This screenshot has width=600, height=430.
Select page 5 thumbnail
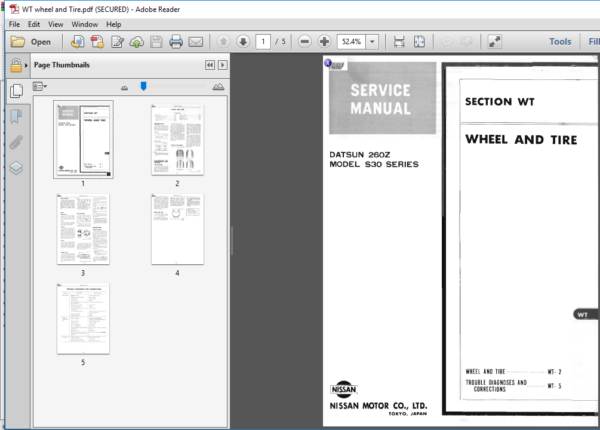click(83, 318)
